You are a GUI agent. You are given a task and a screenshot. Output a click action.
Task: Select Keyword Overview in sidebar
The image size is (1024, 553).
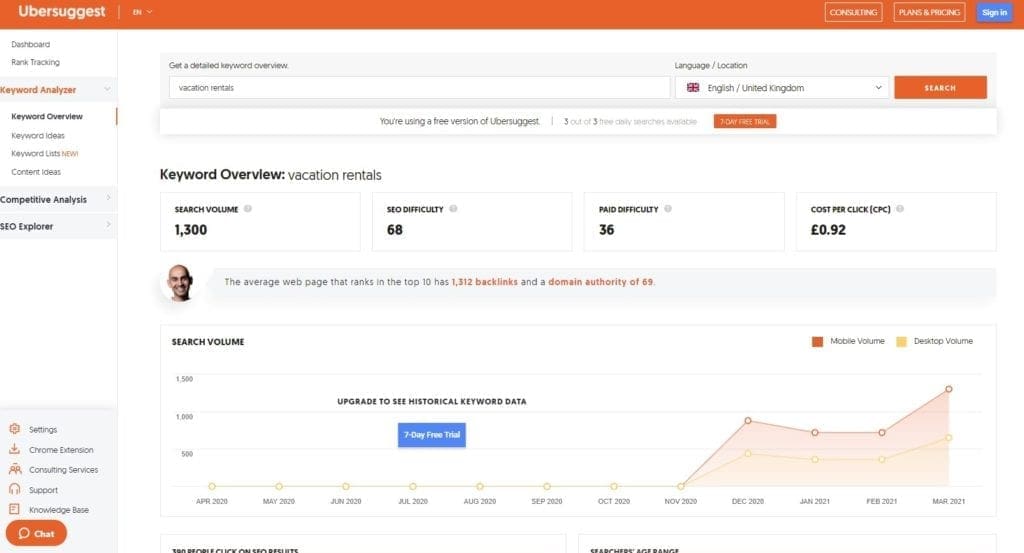[47, 116]
